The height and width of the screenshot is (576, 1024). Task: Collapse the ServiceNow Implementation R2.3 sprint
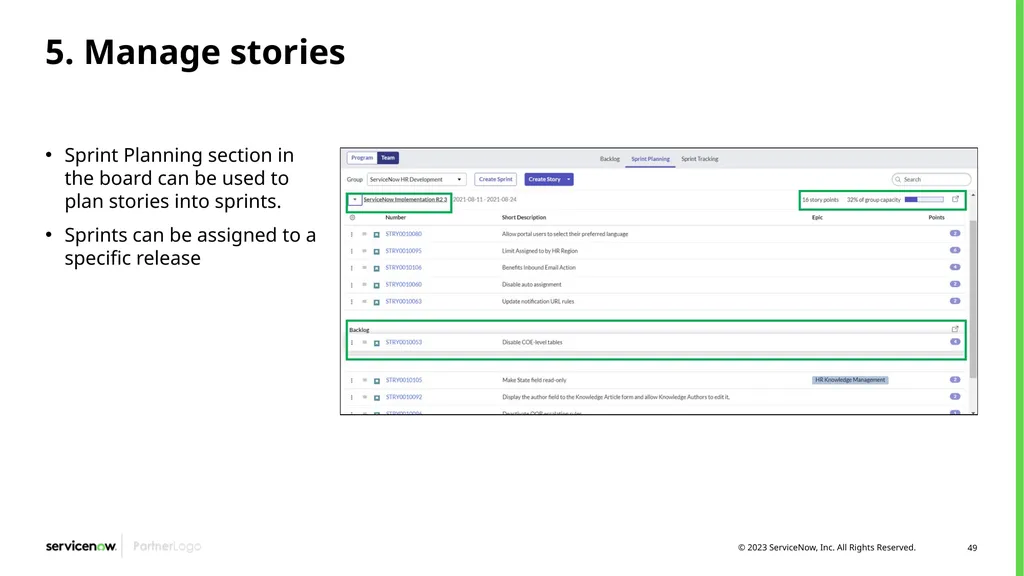(355, 200)
